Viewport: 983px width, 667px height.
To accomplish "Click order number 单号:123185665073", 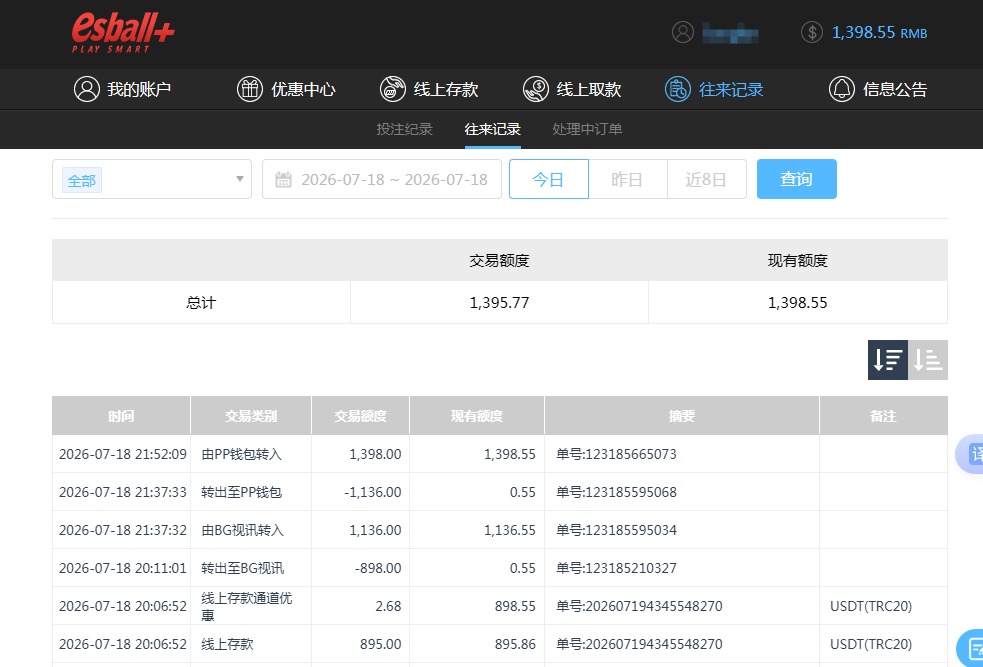I will click(616, 454).
